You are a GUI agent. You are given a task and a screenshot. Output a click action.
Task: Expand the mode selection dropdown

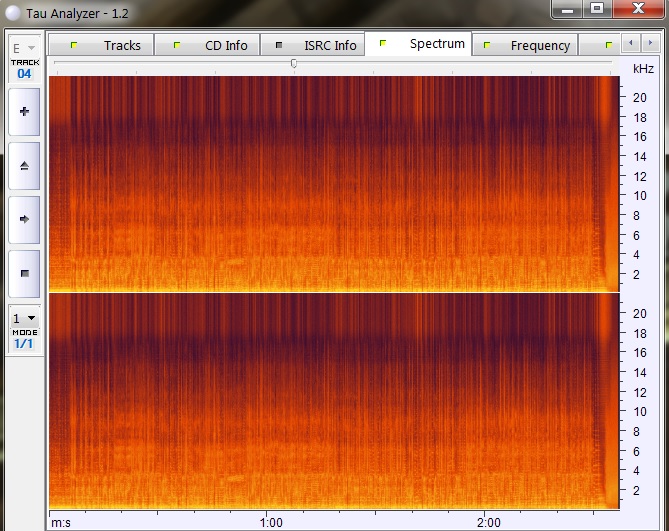(x=23, y=319)
